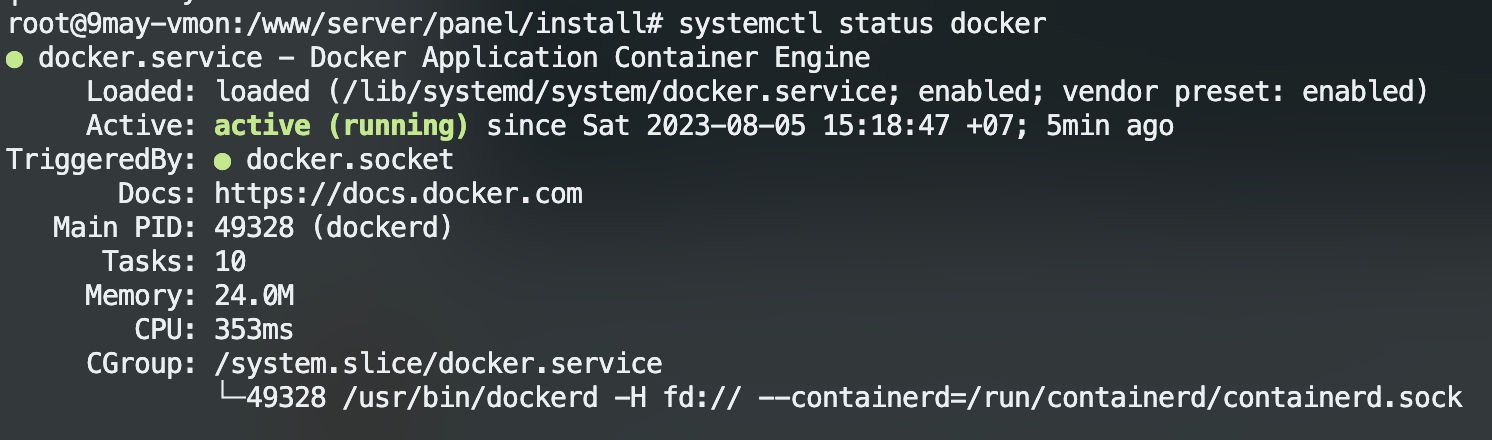Click the Memory value 24.0M
Screen dimensions: 1492x440
coord(254,295)
